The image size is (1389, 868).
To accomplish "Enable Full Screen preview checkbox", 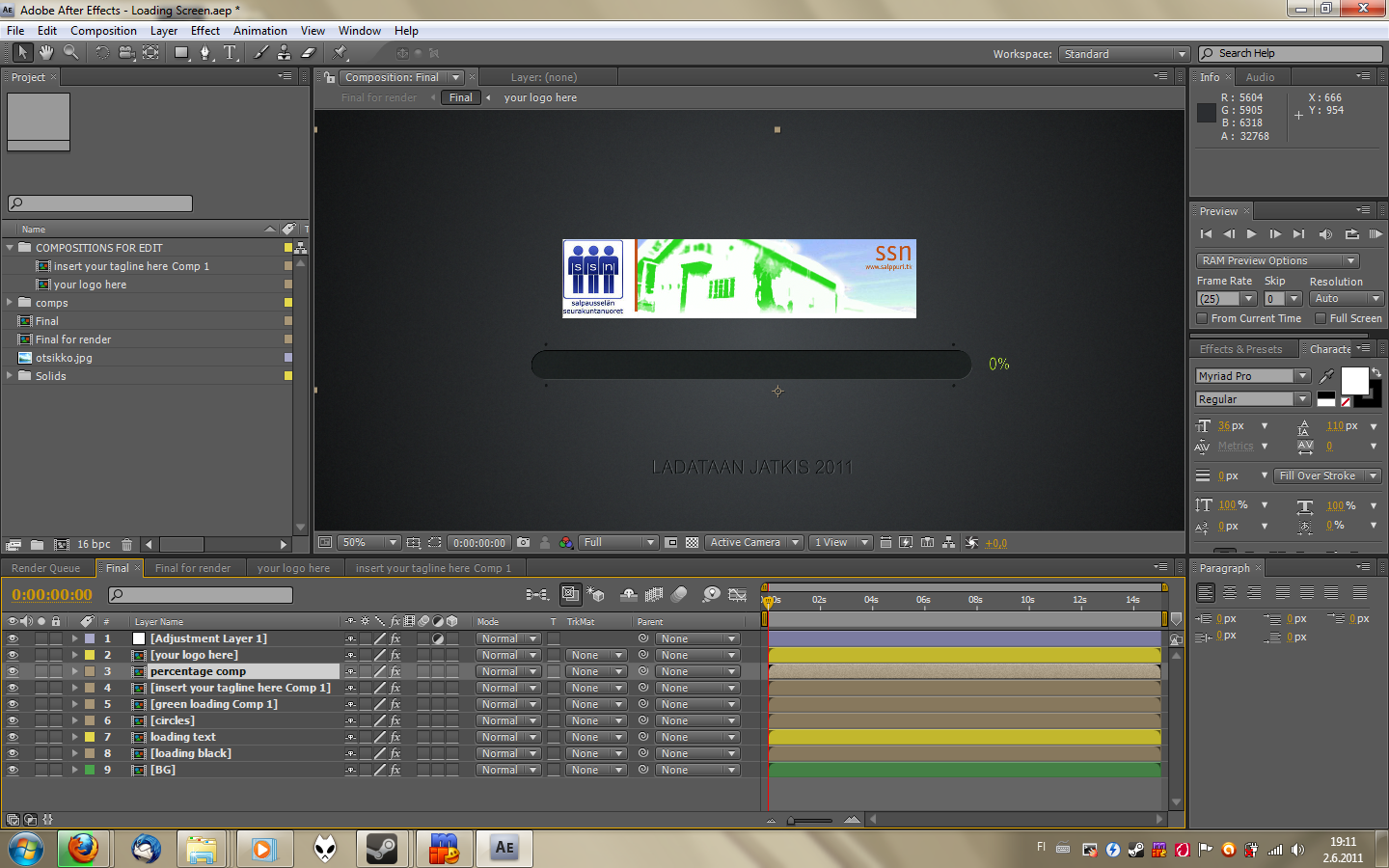I will (x=1321, y=318).
